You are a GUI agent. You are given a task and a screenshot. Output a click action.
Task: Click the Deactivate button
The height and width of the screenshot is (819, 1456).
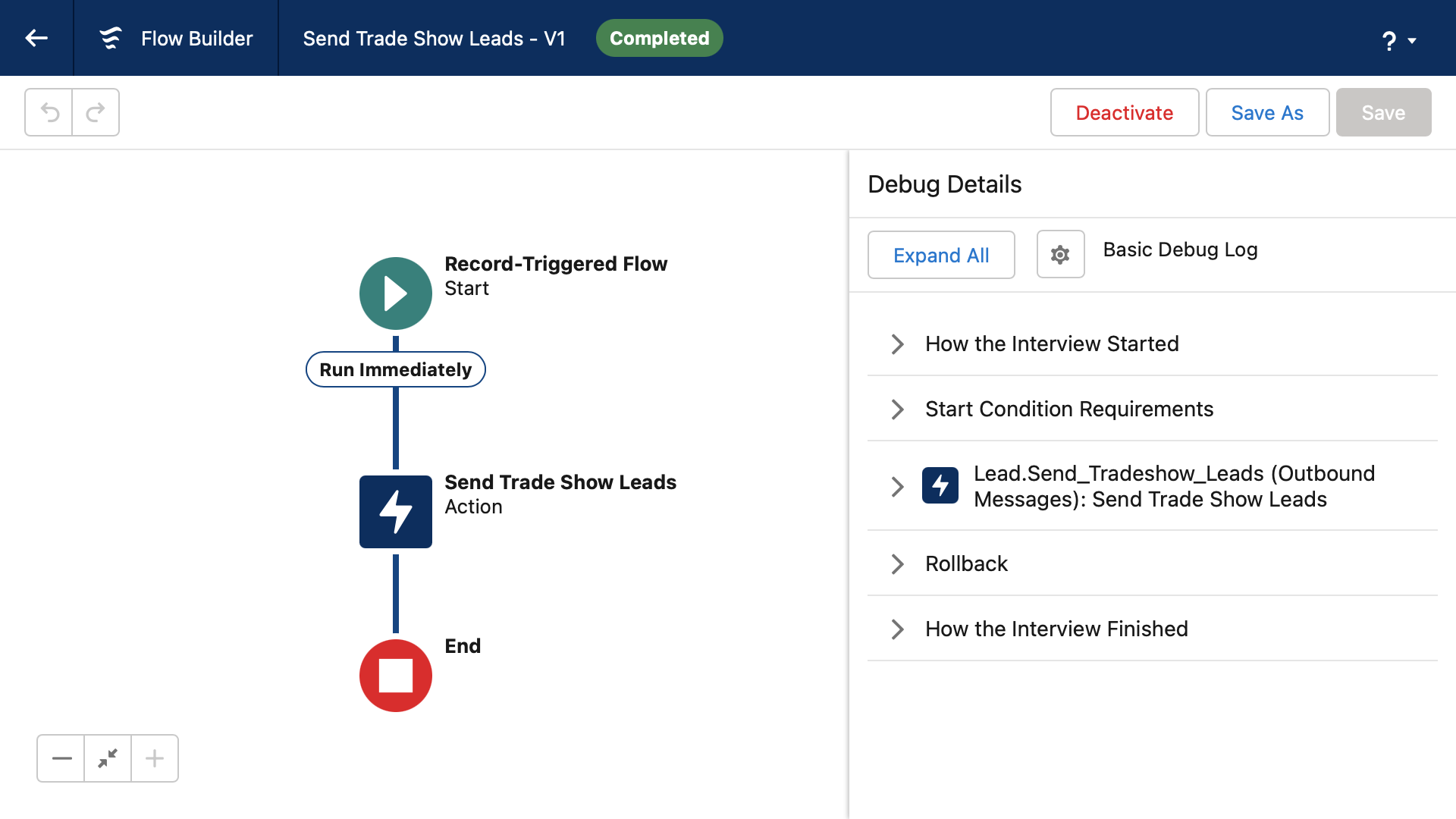point(1125,112)
